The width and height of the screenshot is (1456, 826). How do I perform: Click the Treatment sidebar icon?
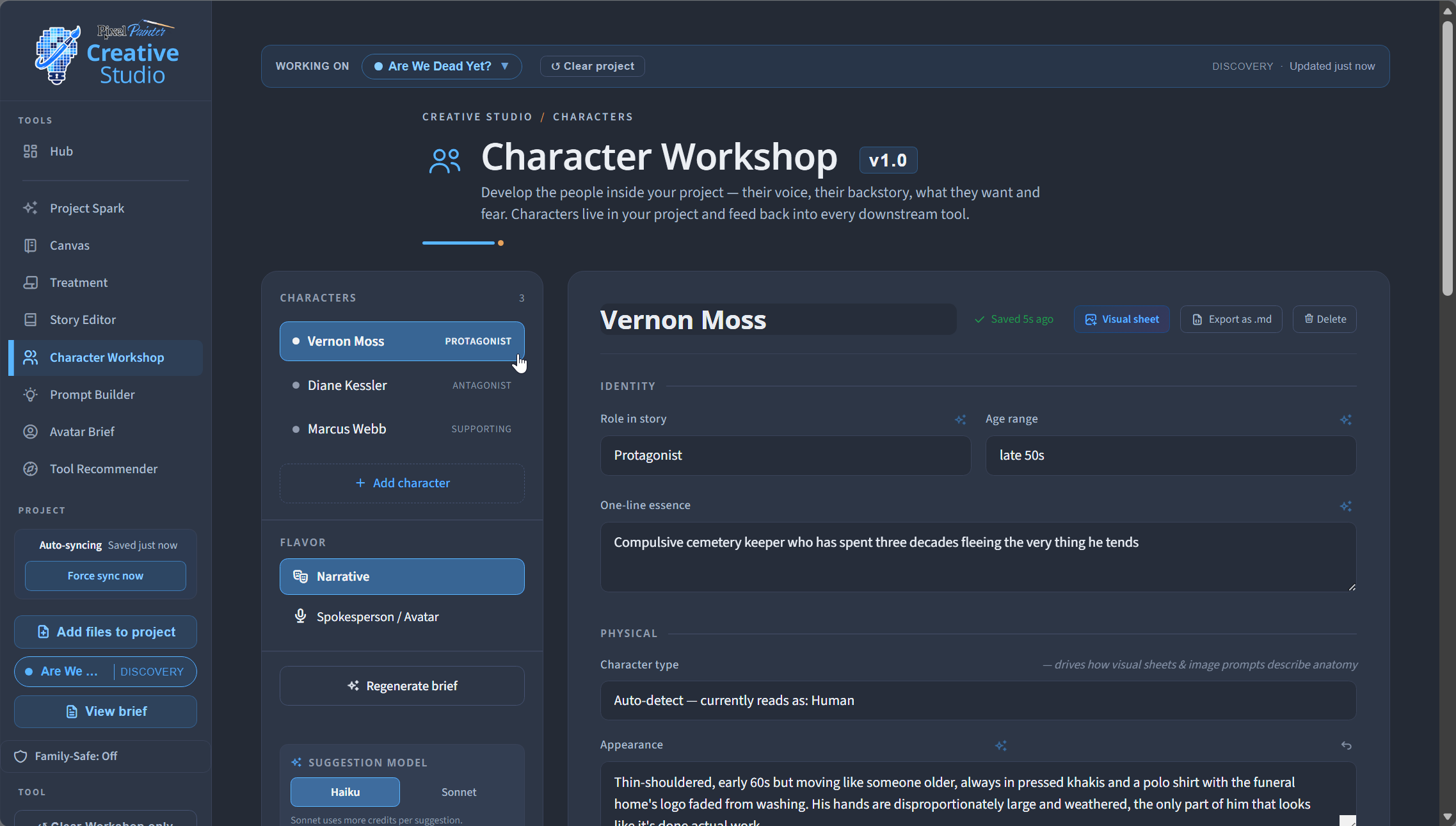[x=30, y=282]
